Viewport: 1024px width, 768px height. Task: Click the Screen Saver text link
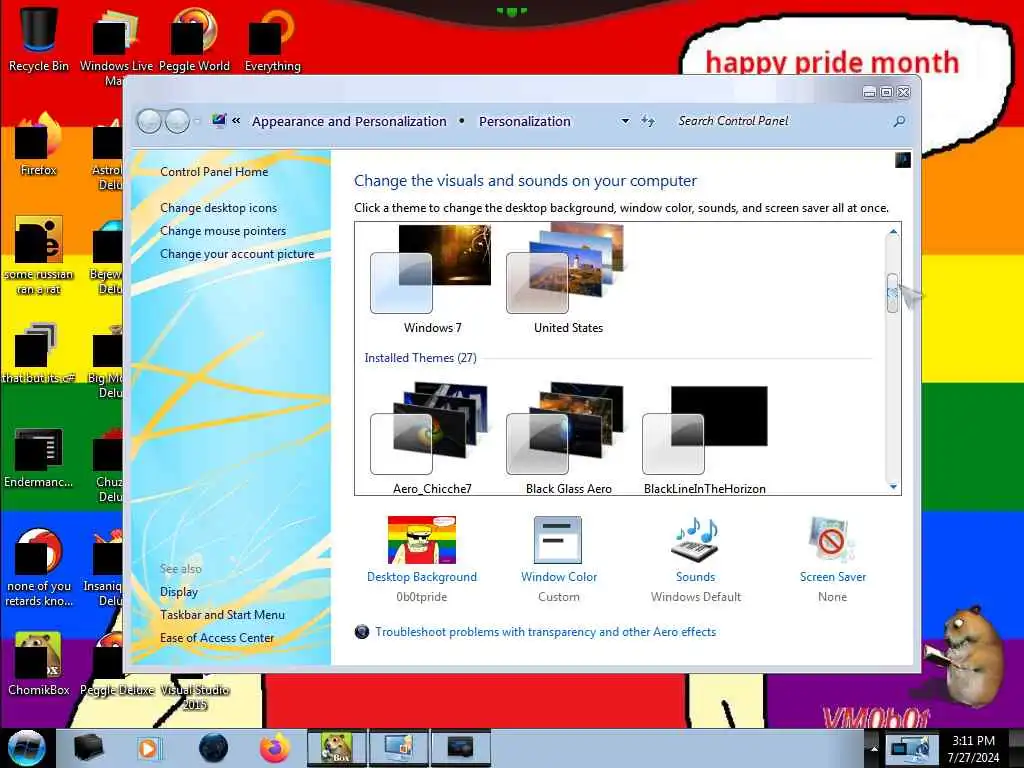(x=833, y=577)
